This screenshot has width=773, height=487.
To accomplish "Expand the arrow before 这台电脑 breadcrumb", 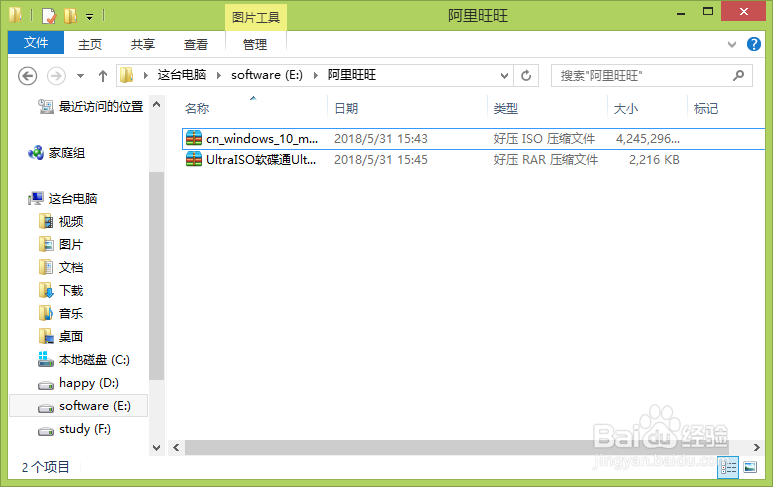I will pyautogui.click(x=145, y=75).
